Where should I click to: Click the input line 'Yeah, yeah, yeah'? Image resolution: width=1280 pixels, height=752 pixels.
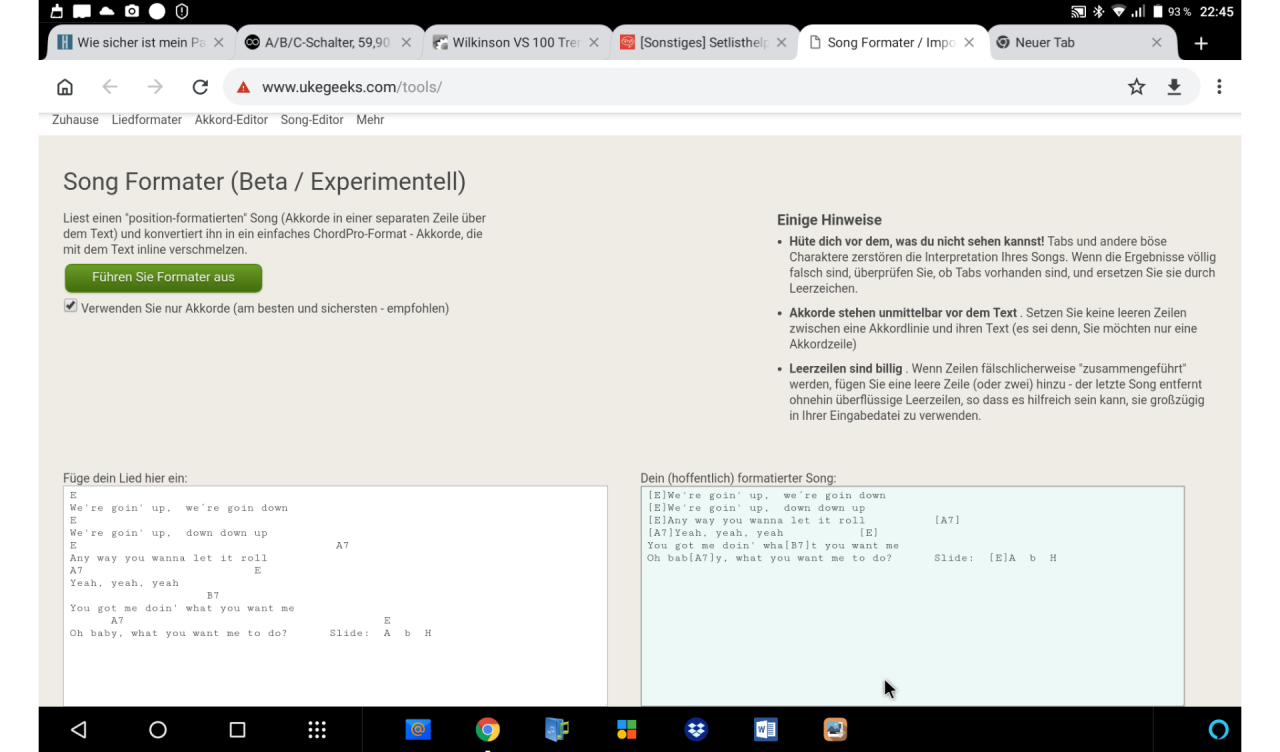(124, 583)
